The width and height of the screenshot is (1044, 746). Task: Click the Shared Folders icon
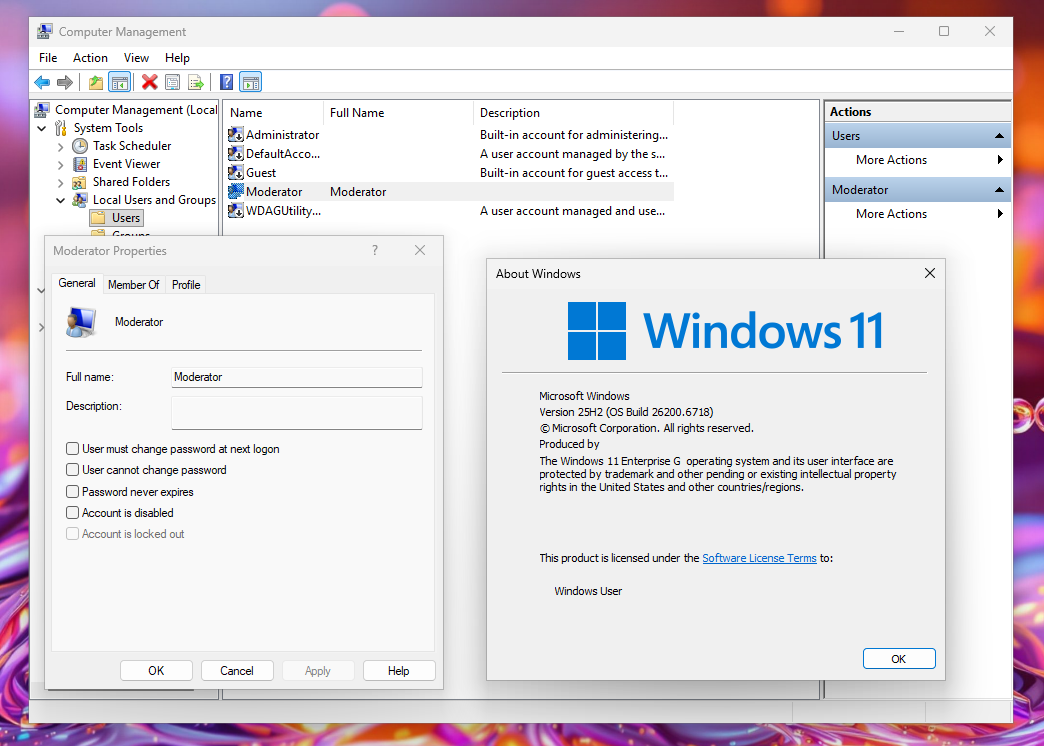(x=80, y=182)
